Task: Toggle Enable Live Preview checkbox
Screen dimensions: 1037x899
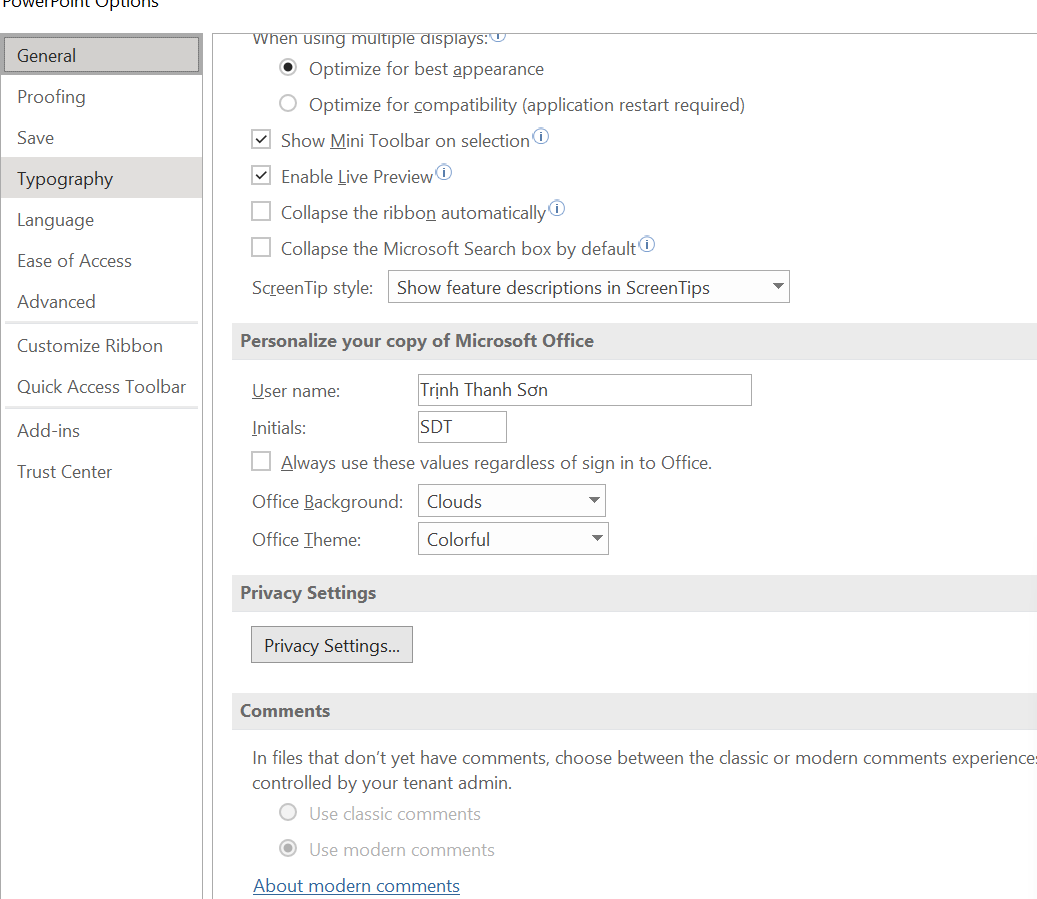Action: 261,175
